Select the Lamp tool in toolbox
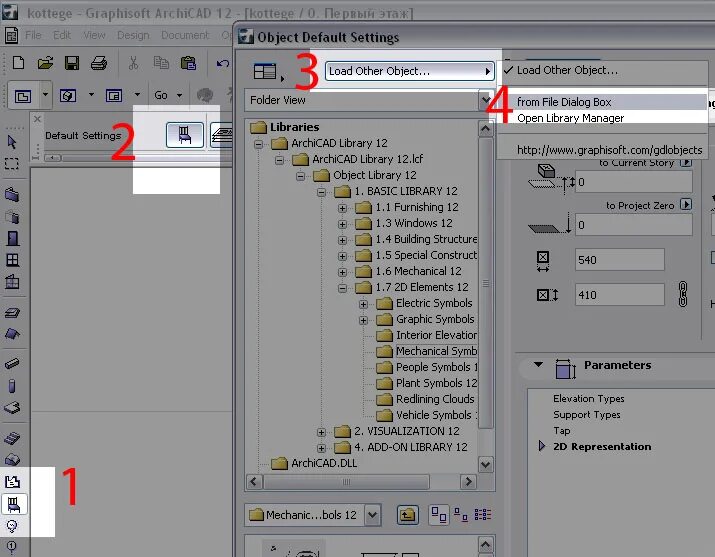Screen dimensions: 715x557 click(12, 526)
